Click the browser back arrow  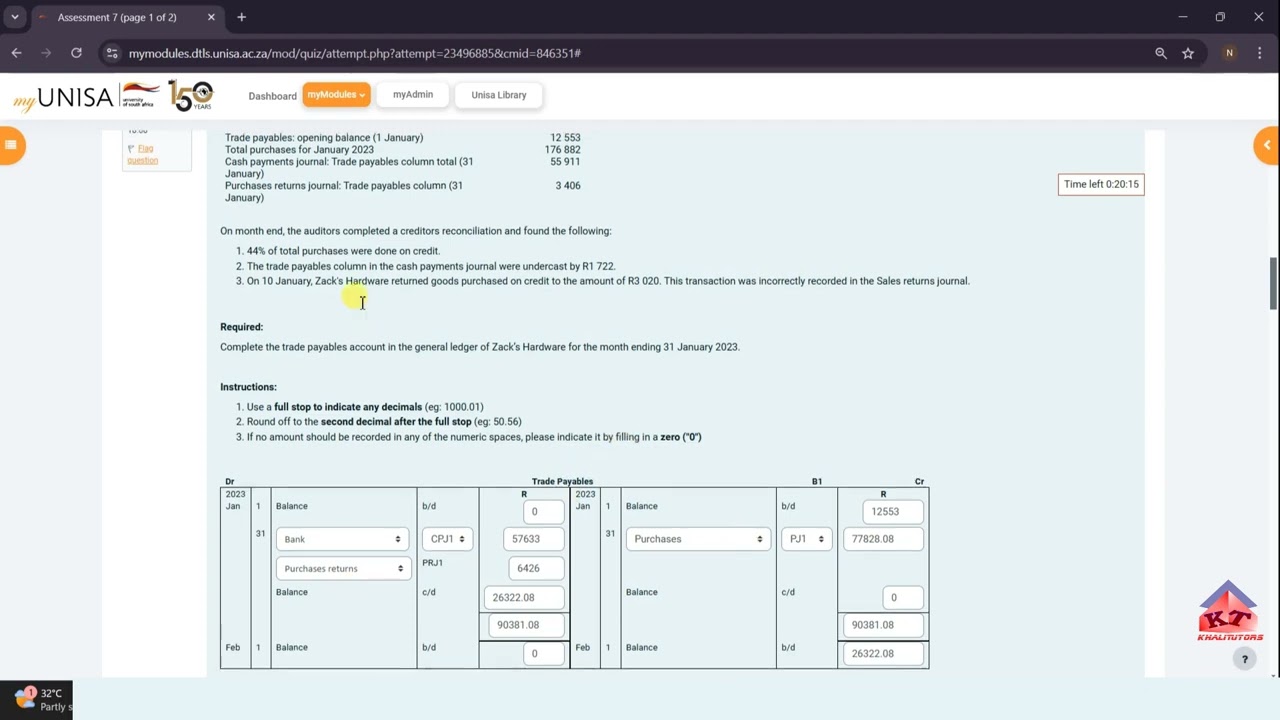coord(16,53)
